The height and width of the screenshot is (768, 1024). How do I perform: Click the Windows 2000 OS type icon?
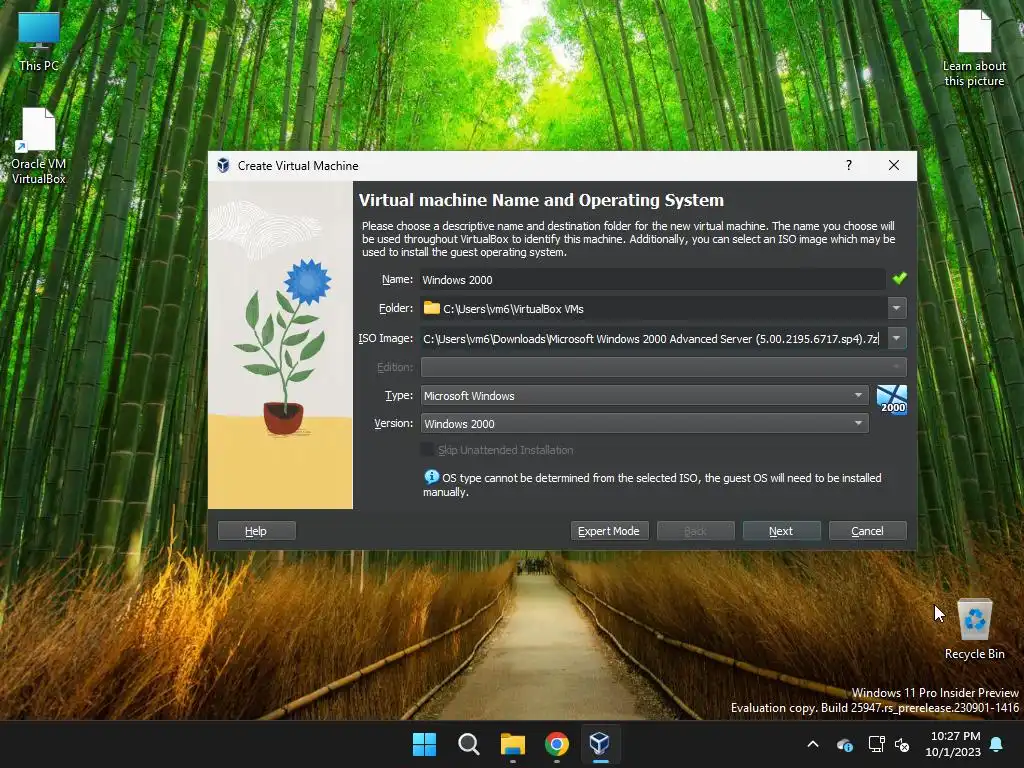tap(891, 399)
